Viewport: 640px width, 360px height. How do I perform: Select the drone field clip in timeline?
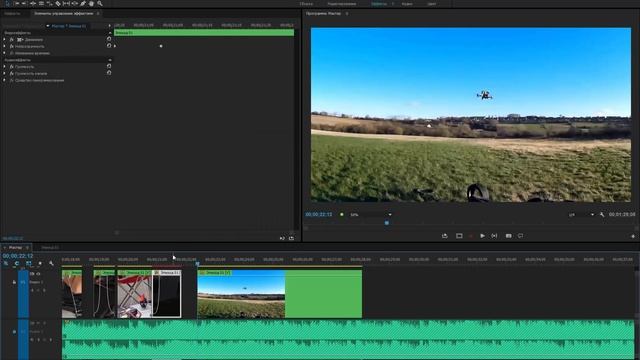[280, 293]
